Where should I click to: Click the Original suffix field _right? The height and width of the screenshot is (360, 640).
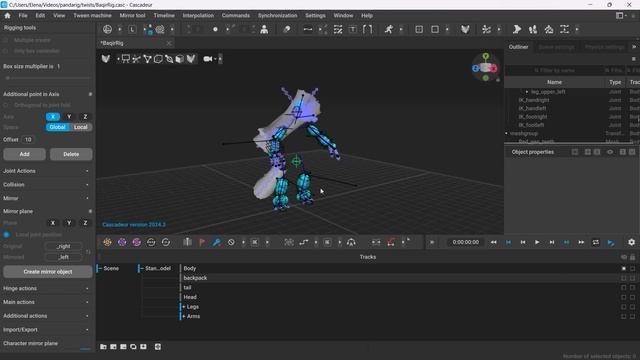click(x=63, y=247)
